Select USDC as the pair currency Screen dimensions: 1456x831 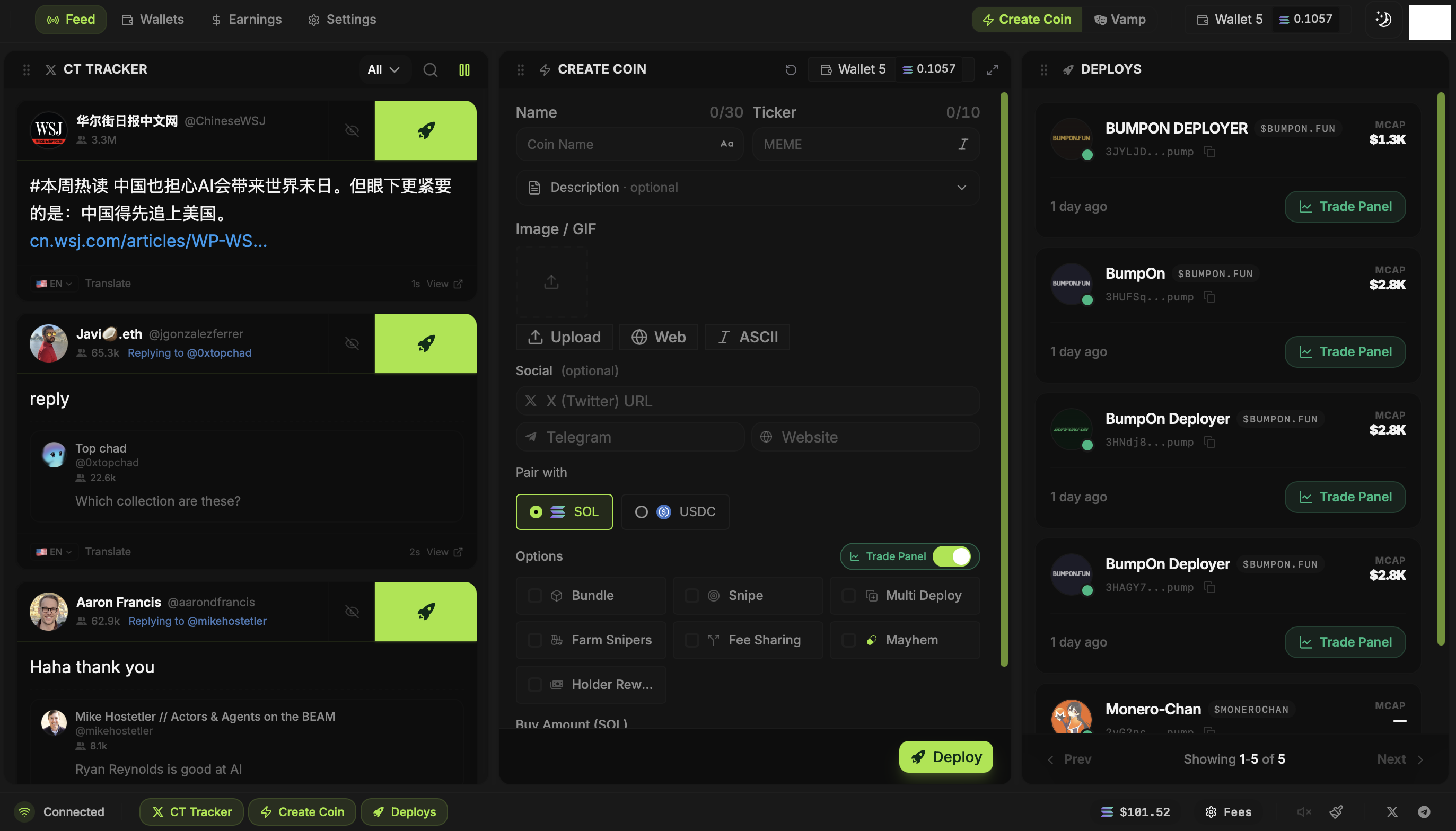pyautogui.click(x=675, y=511)
